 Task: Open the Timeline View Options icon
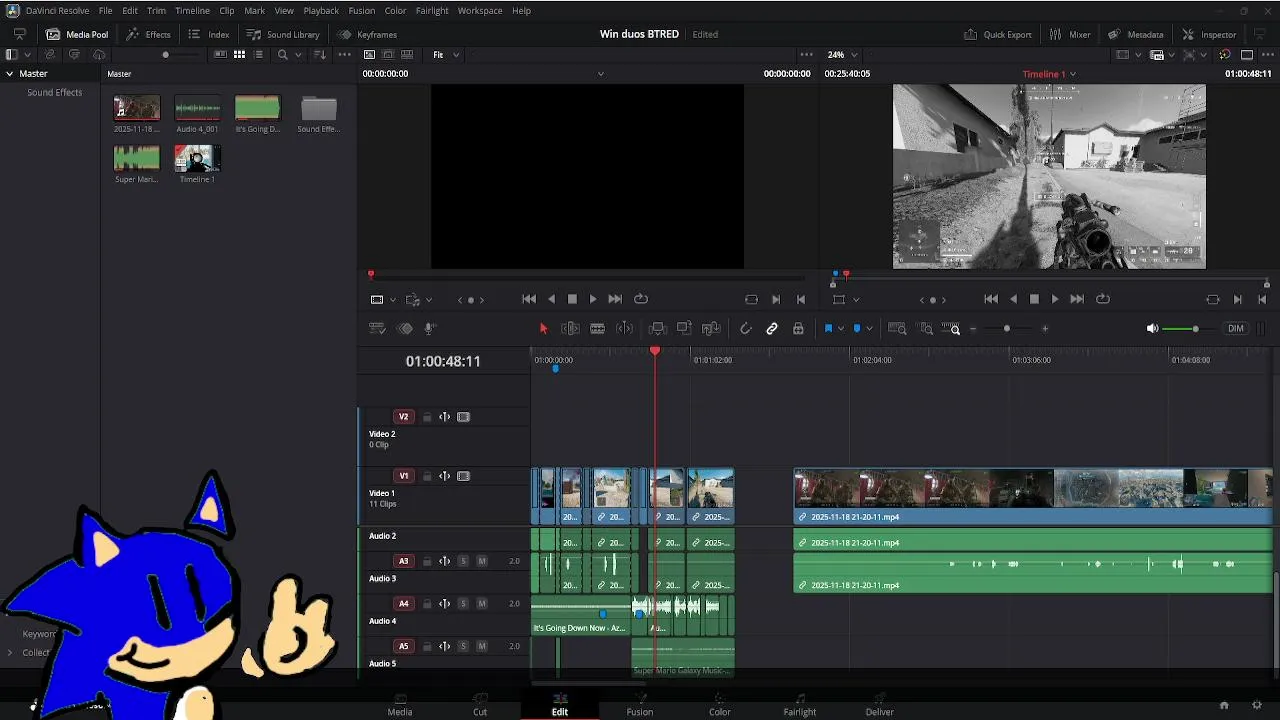(377, 329)
